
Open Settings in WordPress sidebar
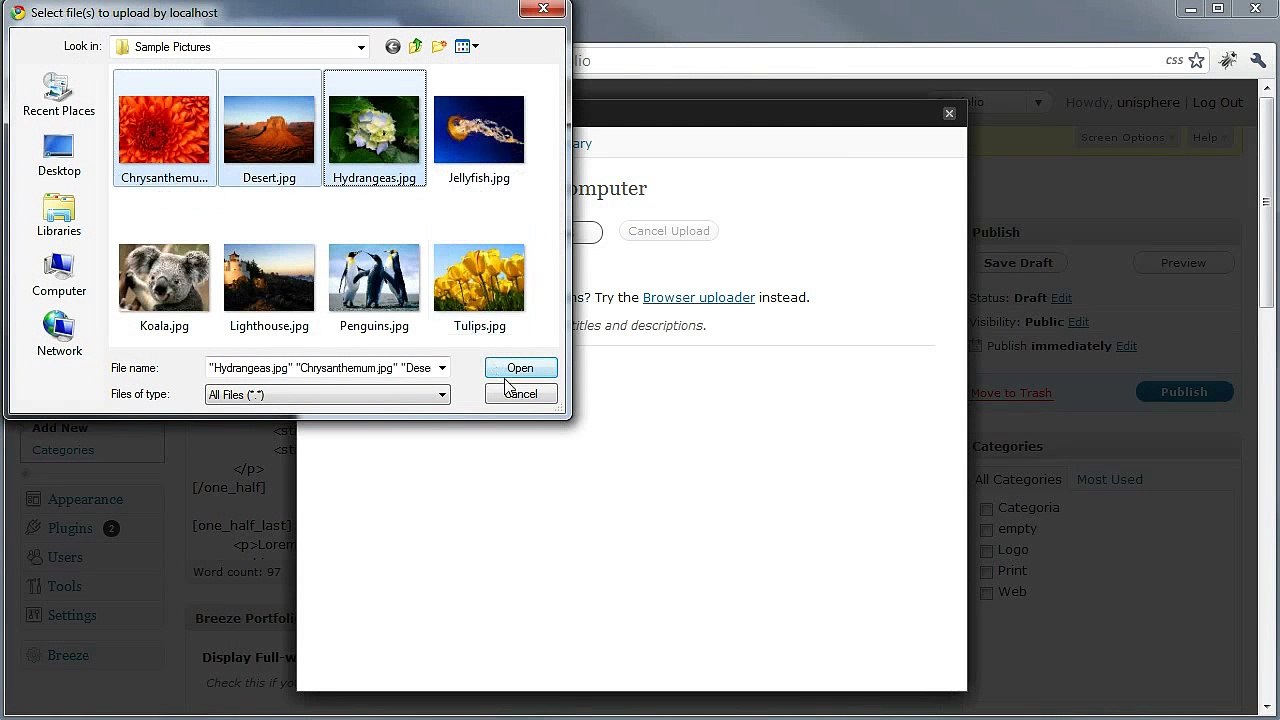tap(72, 615)
